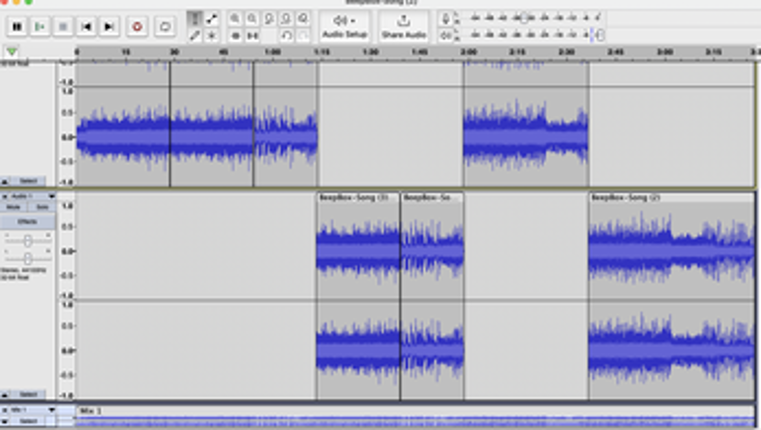
Task: Open the Audio Setup dropdown
Action: coord(344,26)
